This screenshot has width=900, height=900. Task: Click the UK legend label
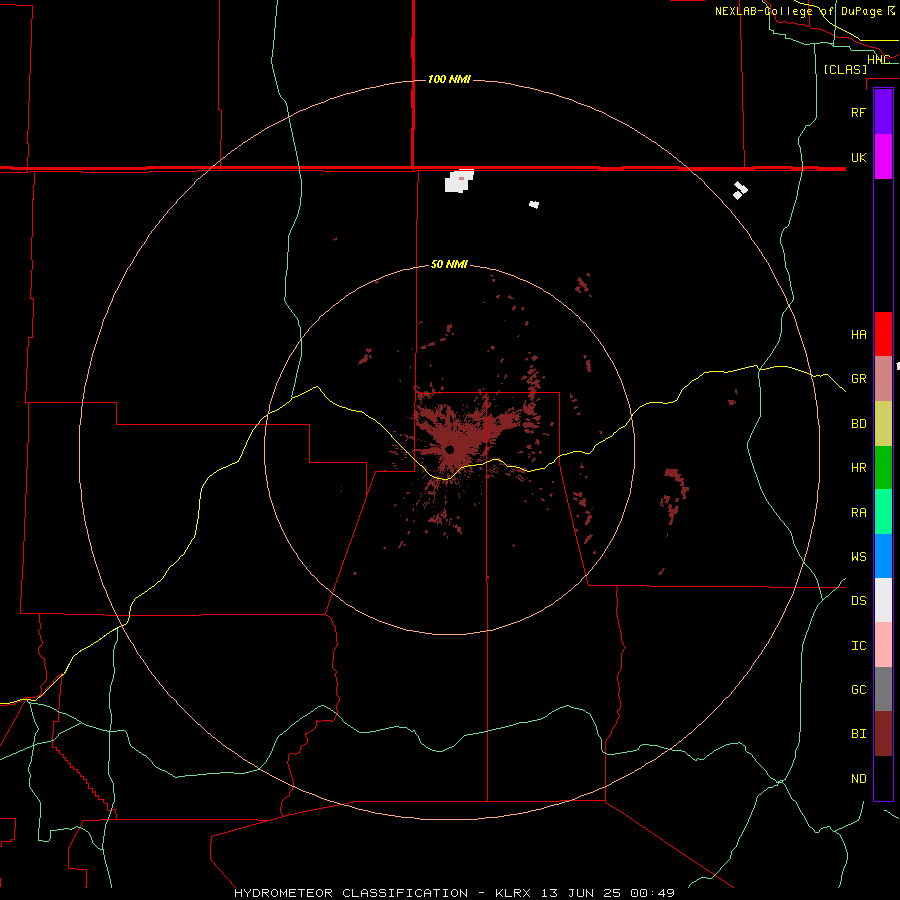(858, 157)
